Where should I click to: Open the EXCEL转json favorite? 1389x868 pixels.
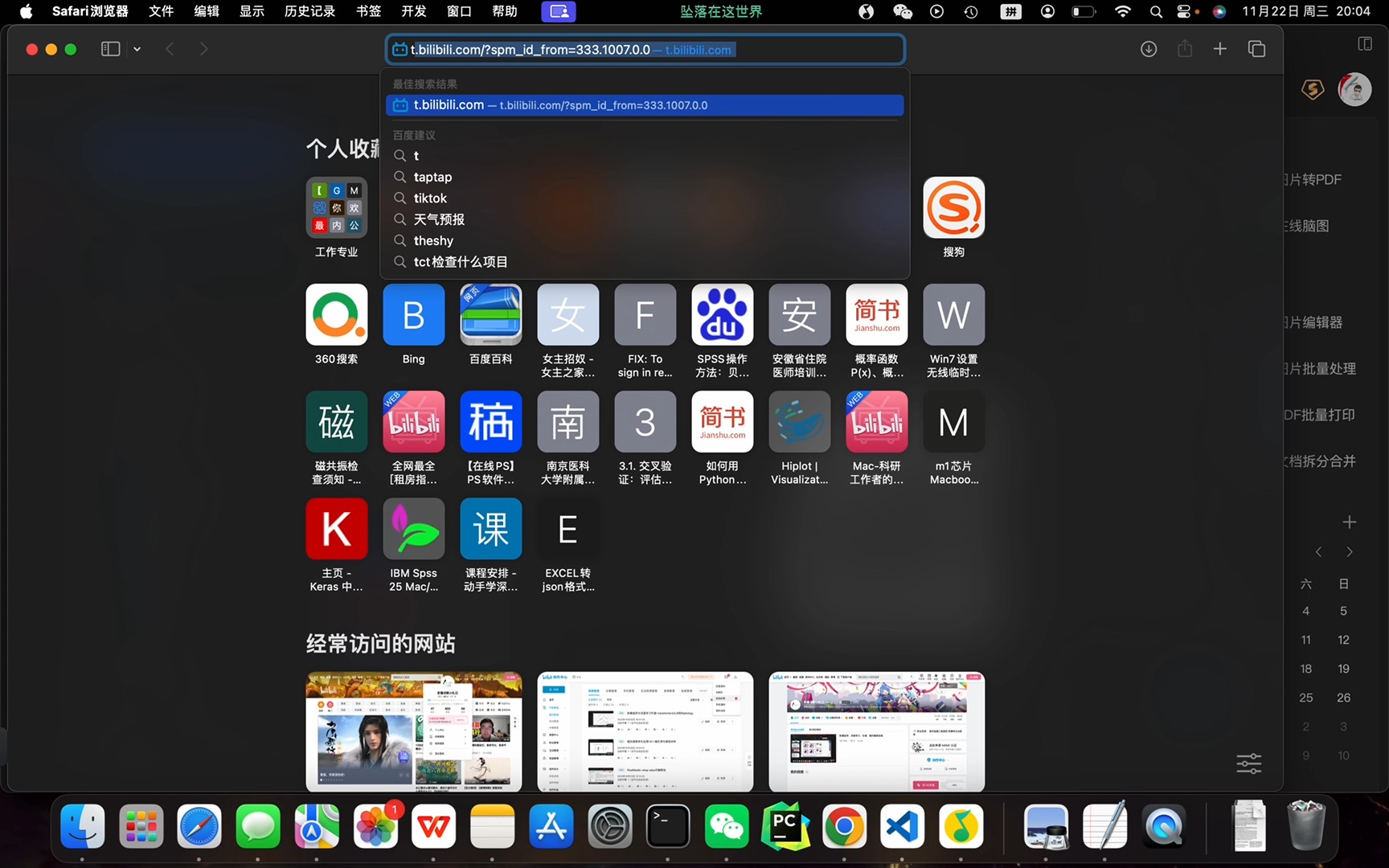tap(568, 529)
